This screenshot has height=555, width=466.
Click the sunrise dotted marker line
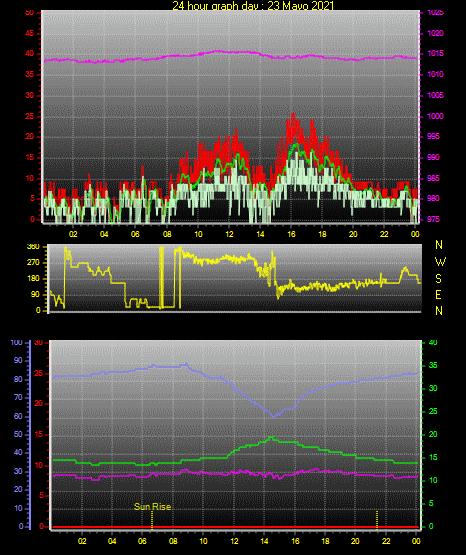pos(152,520)
